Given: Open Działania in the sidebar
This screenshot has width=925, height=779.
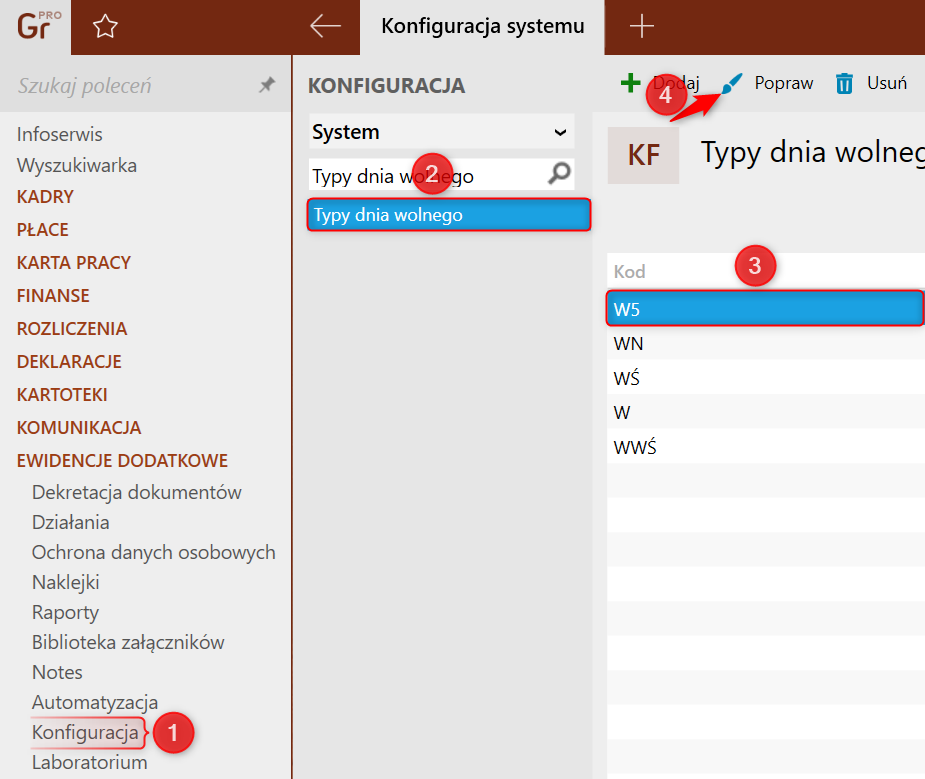Looking at the screenshot, I should (x=71, y=522).
